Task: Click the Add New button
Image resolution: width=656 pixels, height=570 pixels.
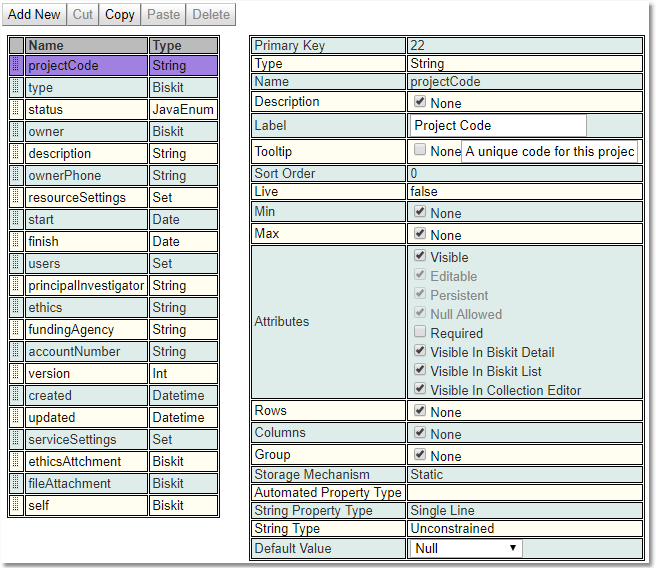Action: (35, 15)
